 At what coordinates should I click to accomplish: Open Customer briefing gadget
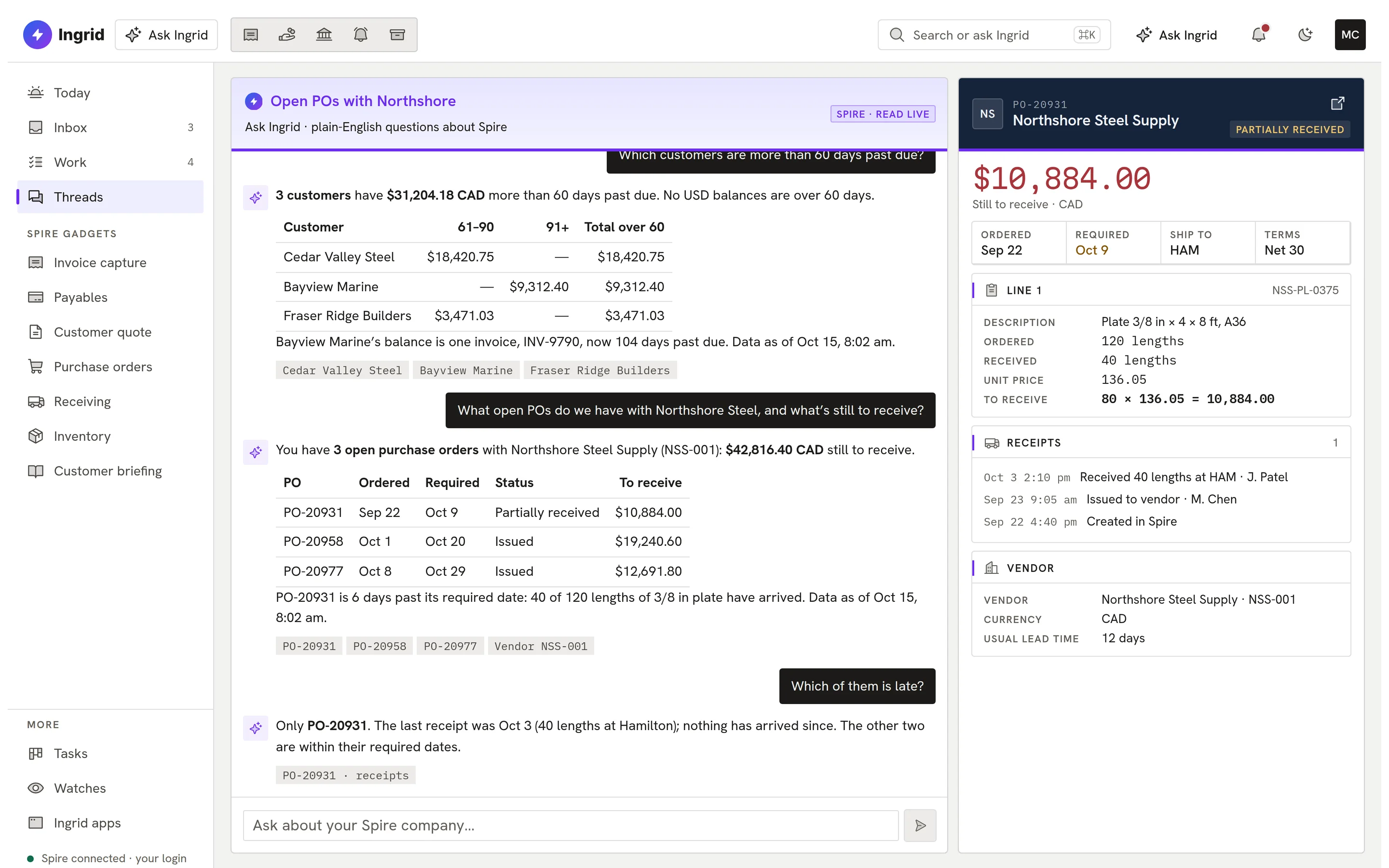(x=110, y=471)
